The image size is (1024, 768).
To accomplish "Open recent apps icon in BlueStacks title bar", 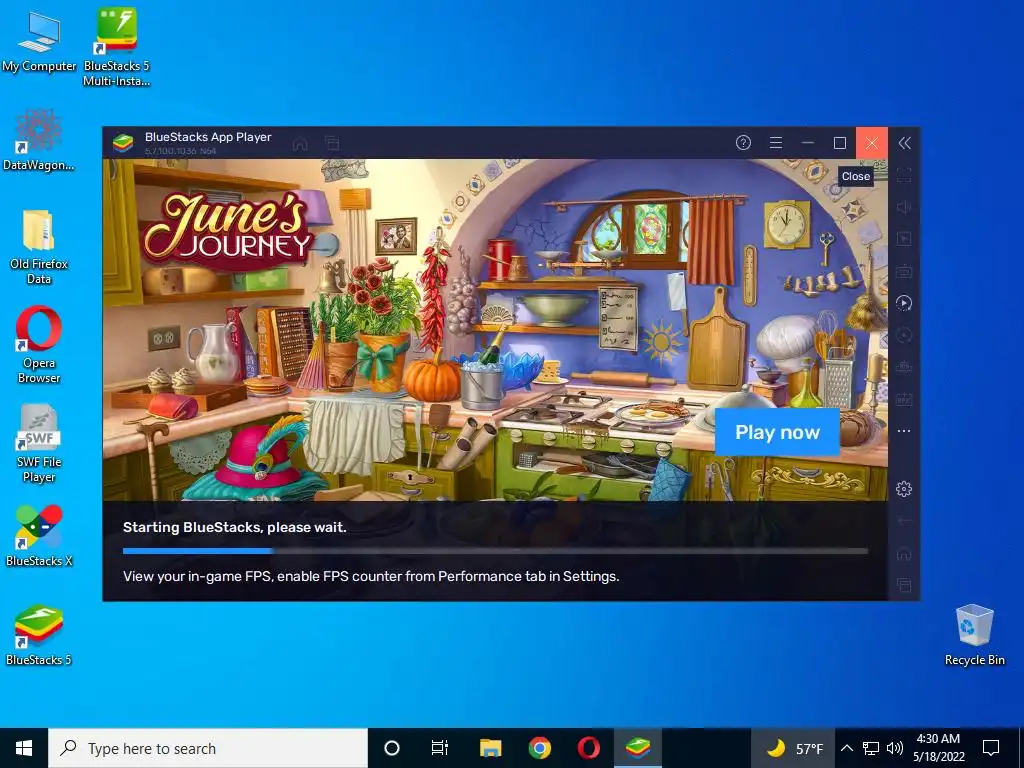I will click(x=332, y=143).
